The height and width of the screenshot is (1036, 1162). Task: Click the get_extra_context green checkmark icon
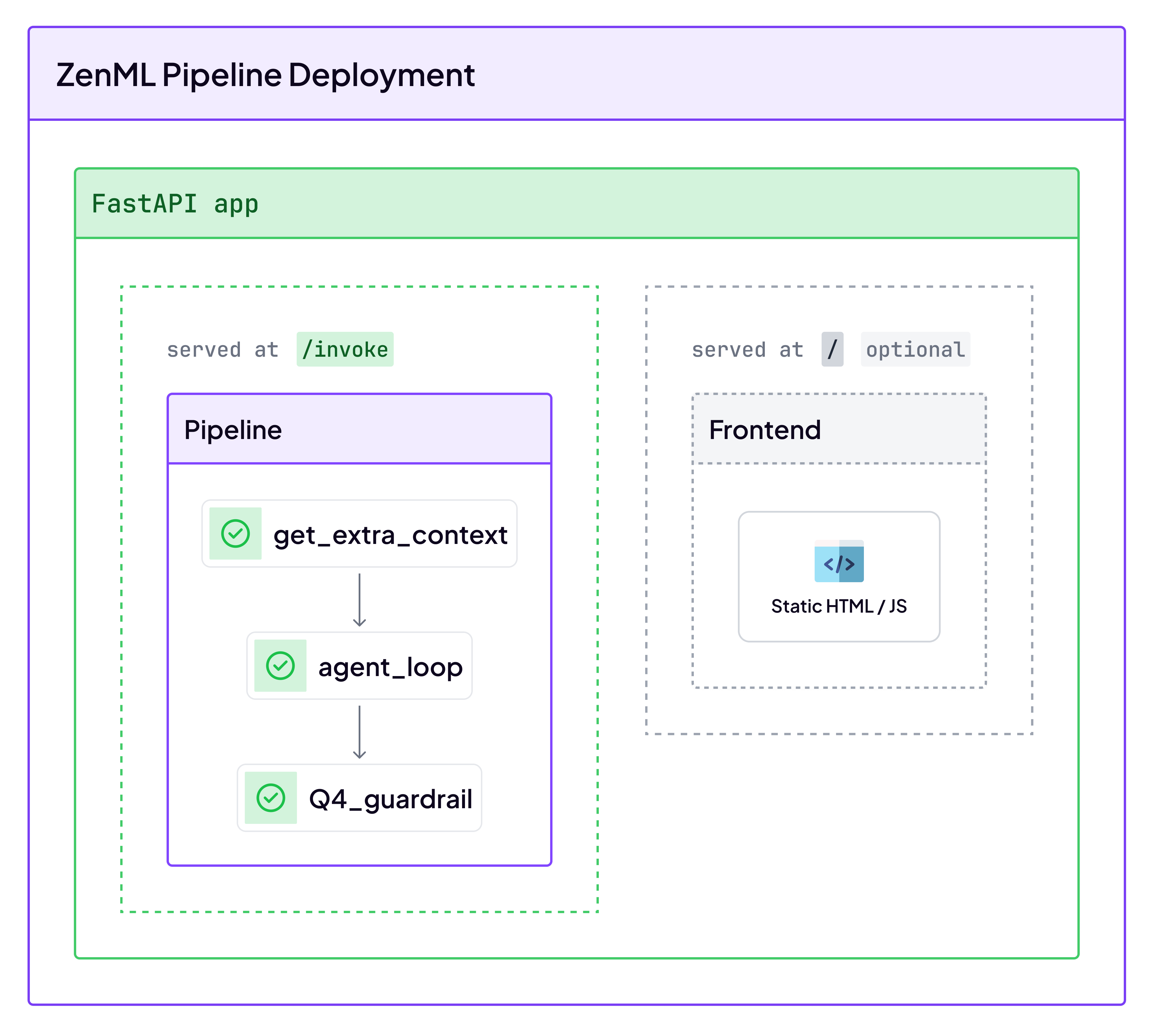[x=235, y=534]
